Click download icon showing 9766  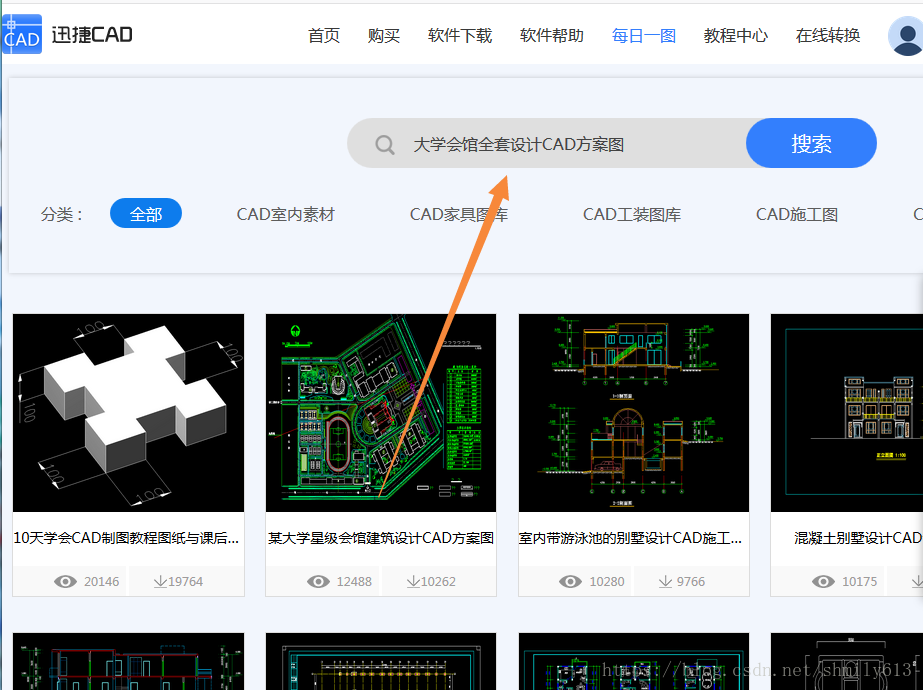665,582
